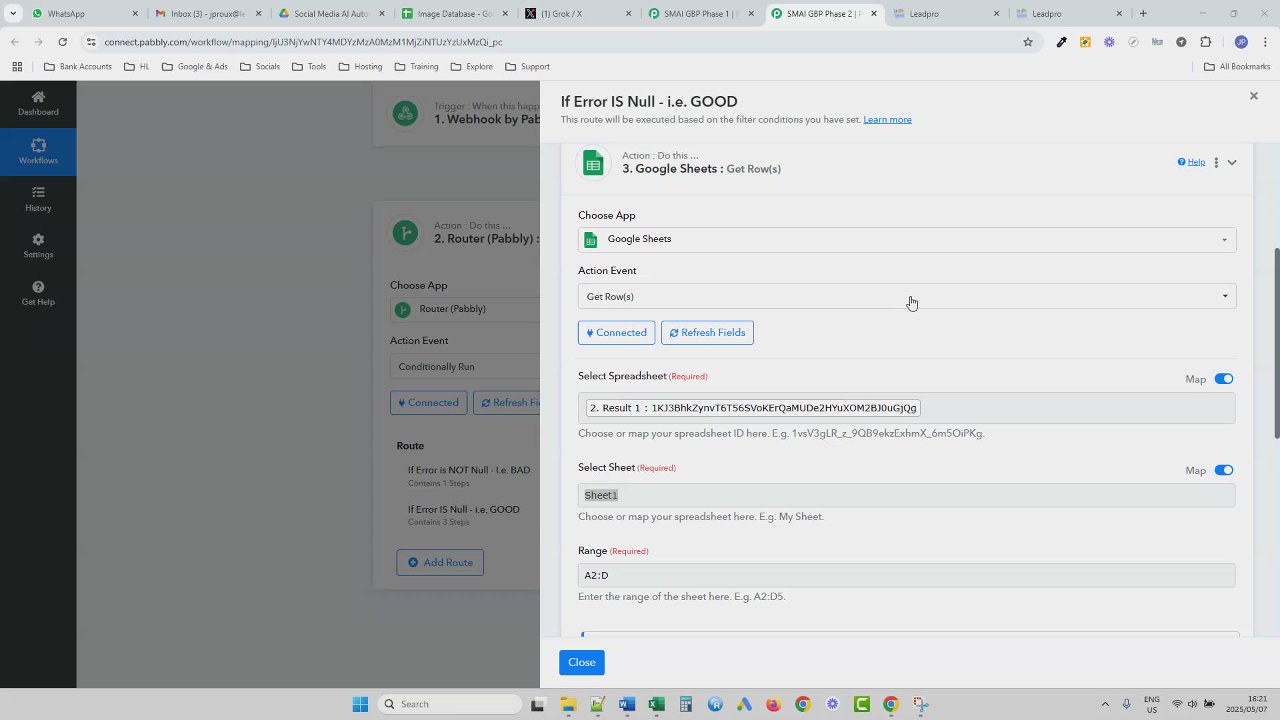Click the Google Sheets action step icon
Screen dimensions: 1280x720
pos(593,163)
